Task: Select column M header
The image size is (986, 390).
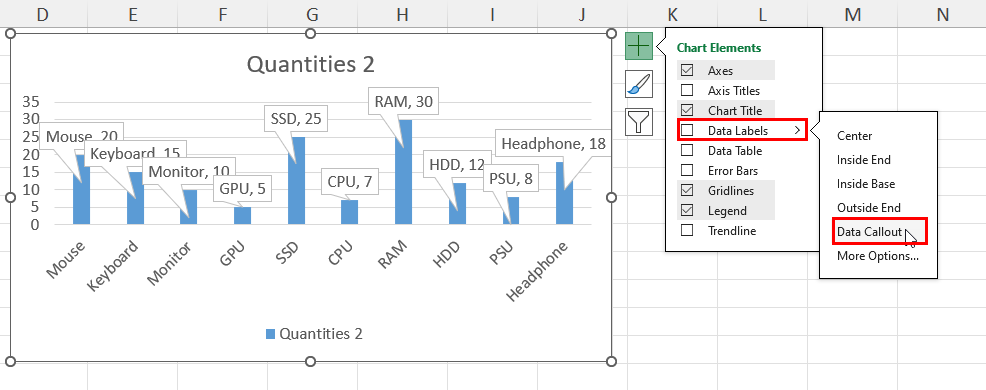Action: [852, 14]
